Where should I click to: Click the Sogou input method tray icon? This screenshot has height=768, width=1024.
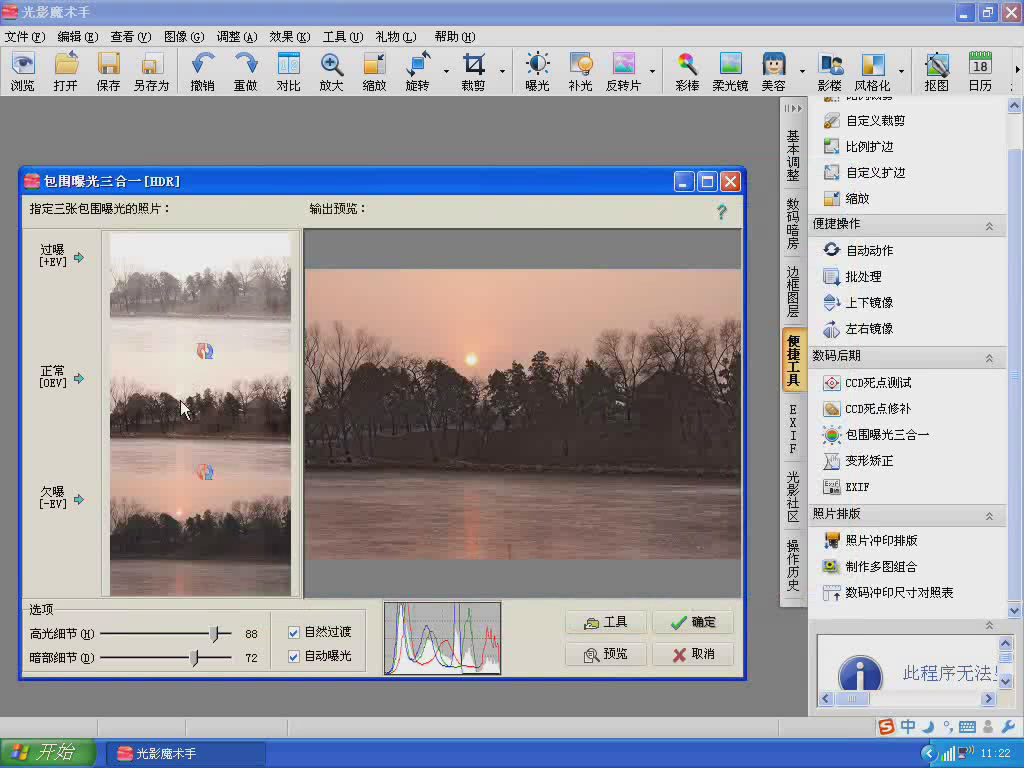[x=886, y=726]
